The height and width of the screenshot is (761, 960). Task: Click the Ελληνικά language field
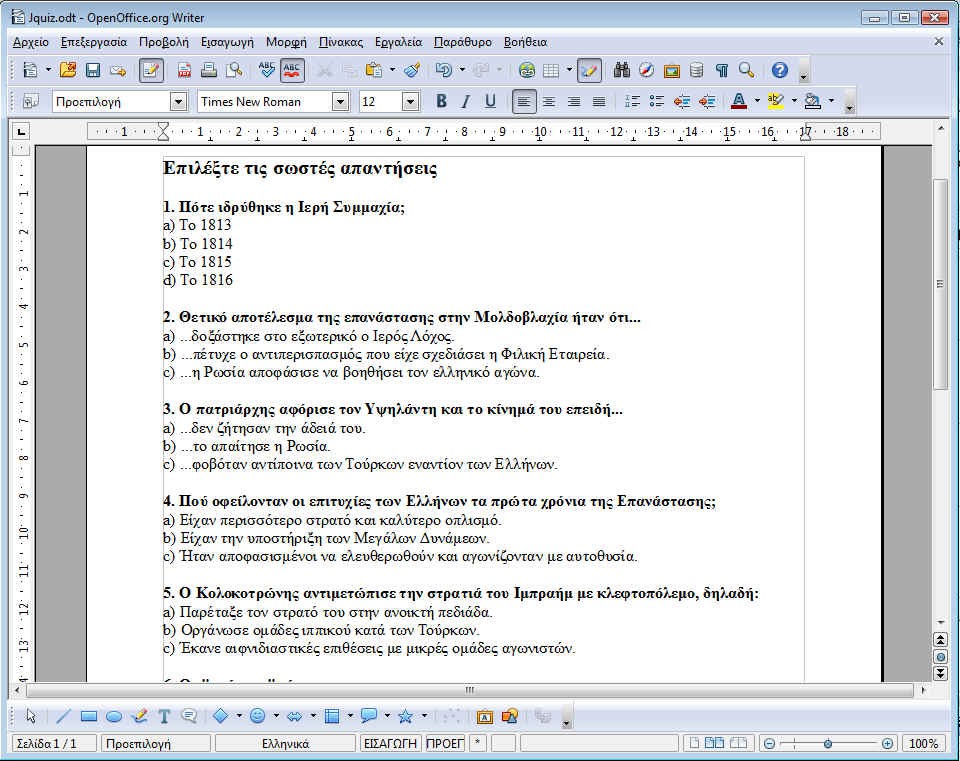click(x=285, y=743)
